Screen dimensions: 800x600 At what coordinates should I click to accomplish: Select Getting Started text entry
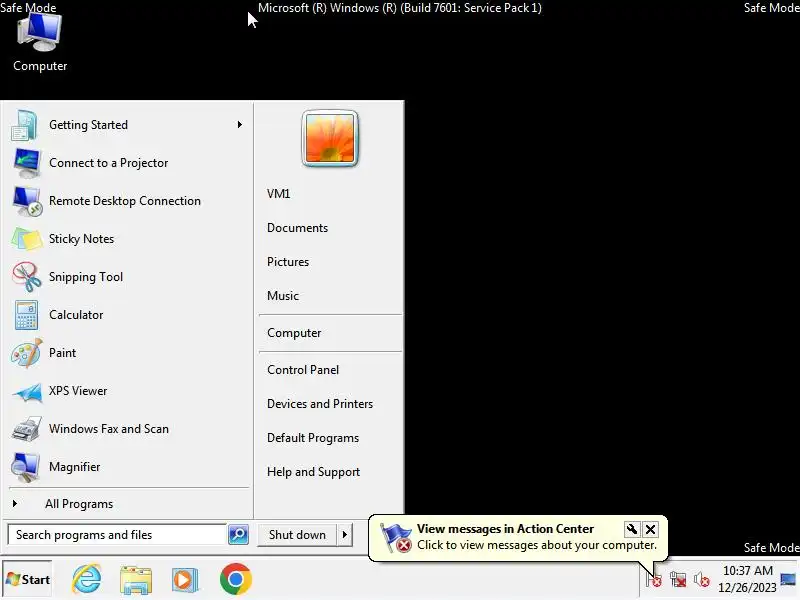(88, 125)
